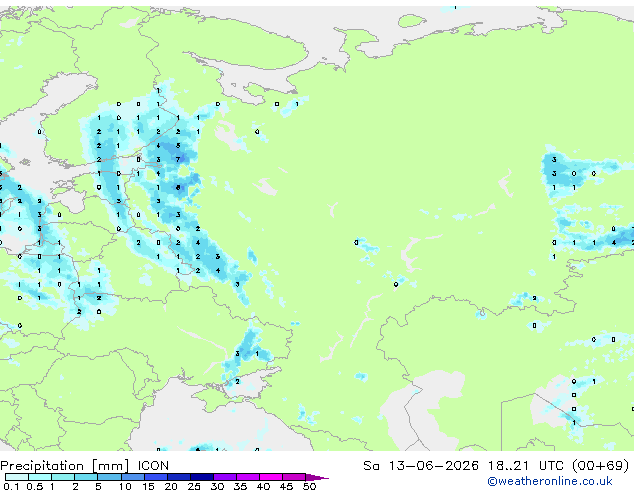This screenshot has height=490, width=634.
Task: Click the '(00+69)' forecast offset text
Action: [x=601, y=466]
